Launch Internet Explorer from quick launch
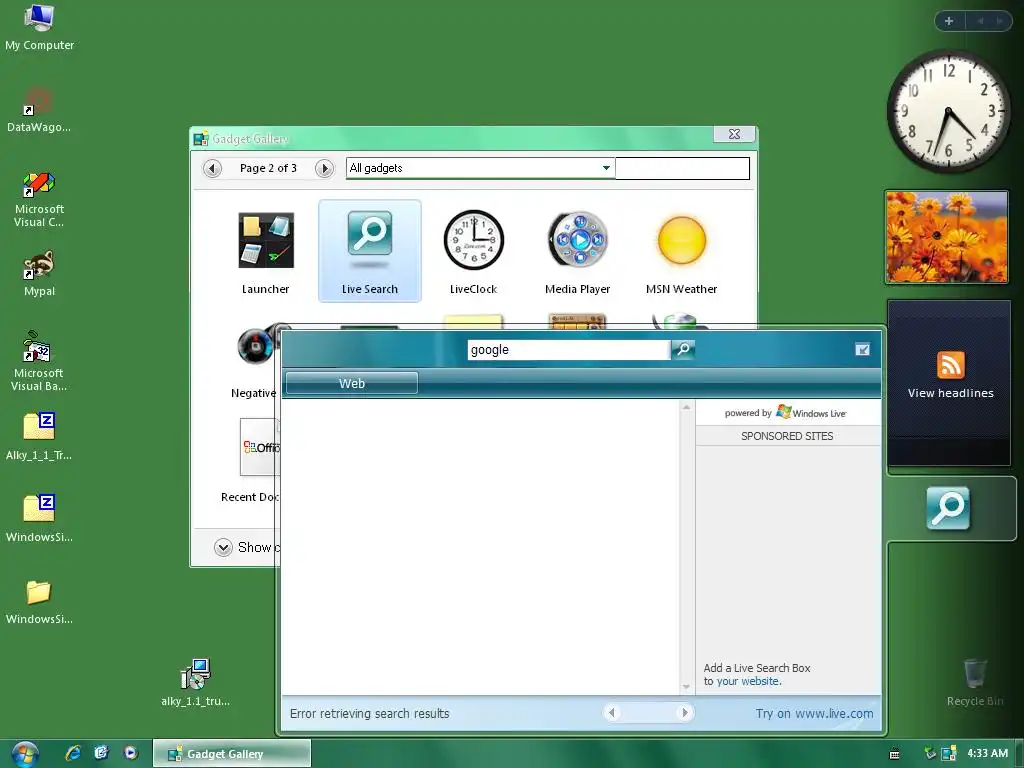 click(x=73, y=753)
